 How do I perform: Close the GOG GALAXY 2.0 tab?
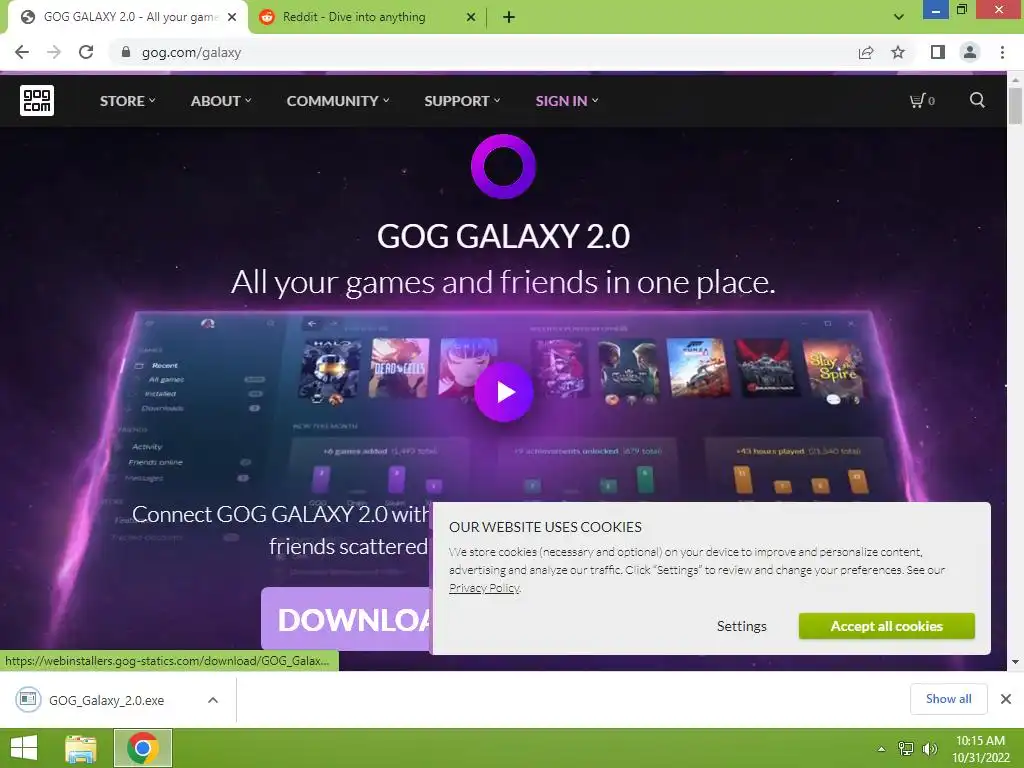(232, 17)
